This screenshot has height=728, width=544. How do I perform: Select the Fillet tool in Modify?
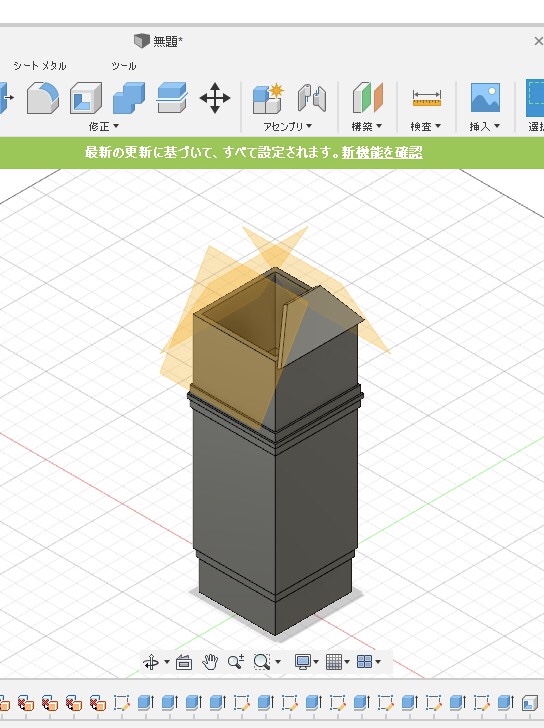pyautogui.click(x=43, y=98)
